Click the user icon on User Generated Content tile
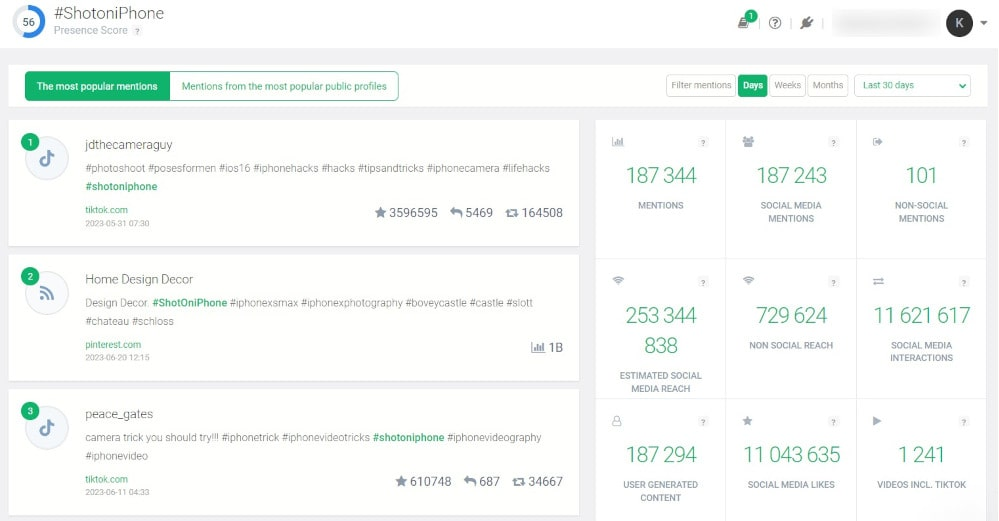999x521 pixels. click(617, 421)
